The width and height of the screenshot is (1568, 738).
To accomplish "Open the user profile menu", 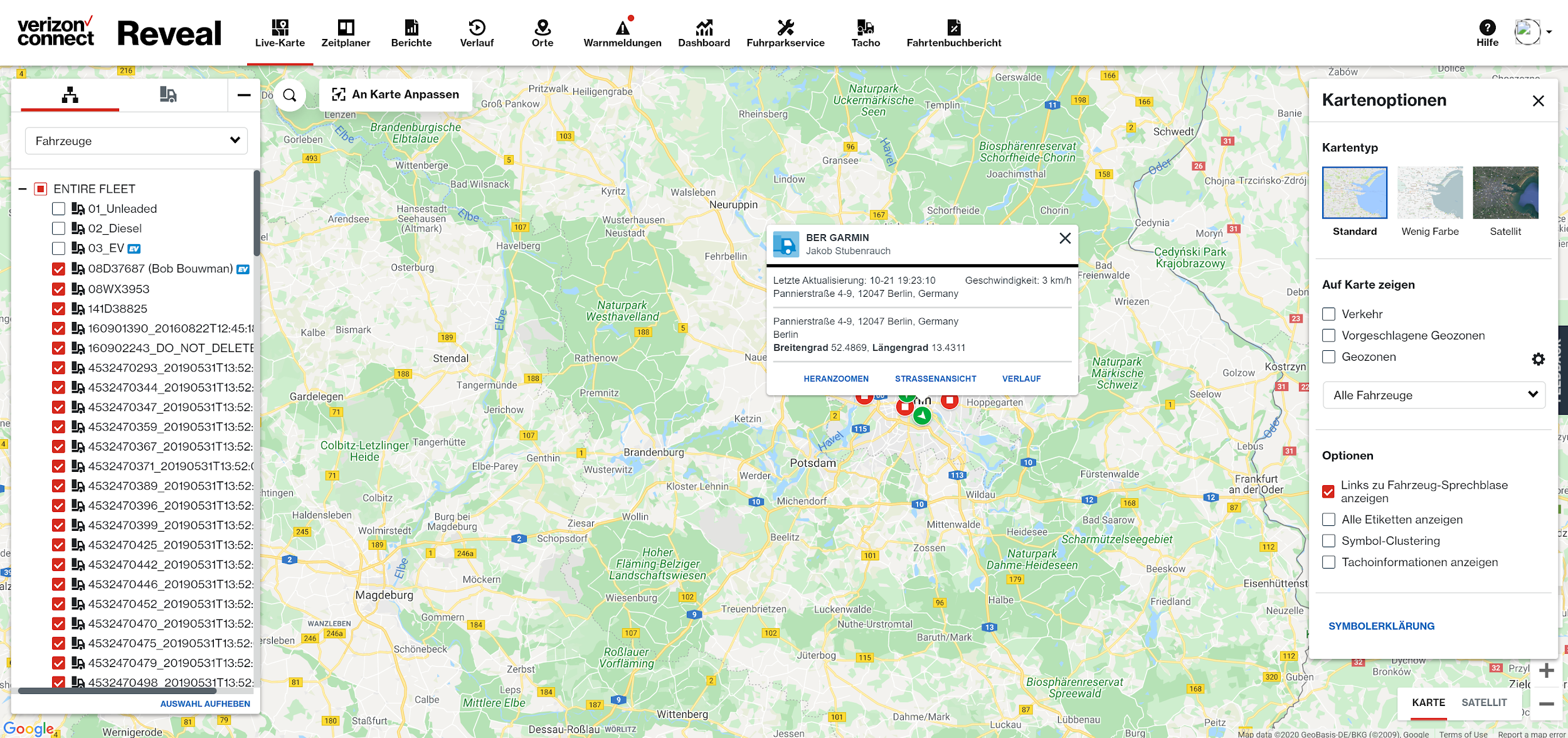I will [1533, 32].
